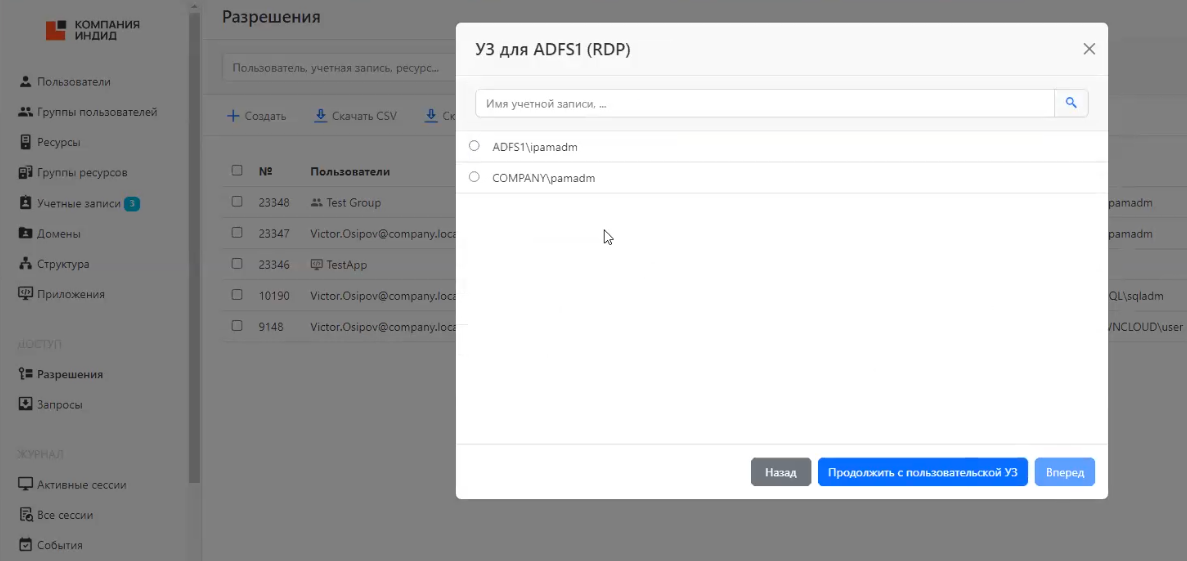The width and height of the screenshot is (1187, 561).
Task: Close the УЗ для ADFS1 dialog
Action: (1089, 49)
